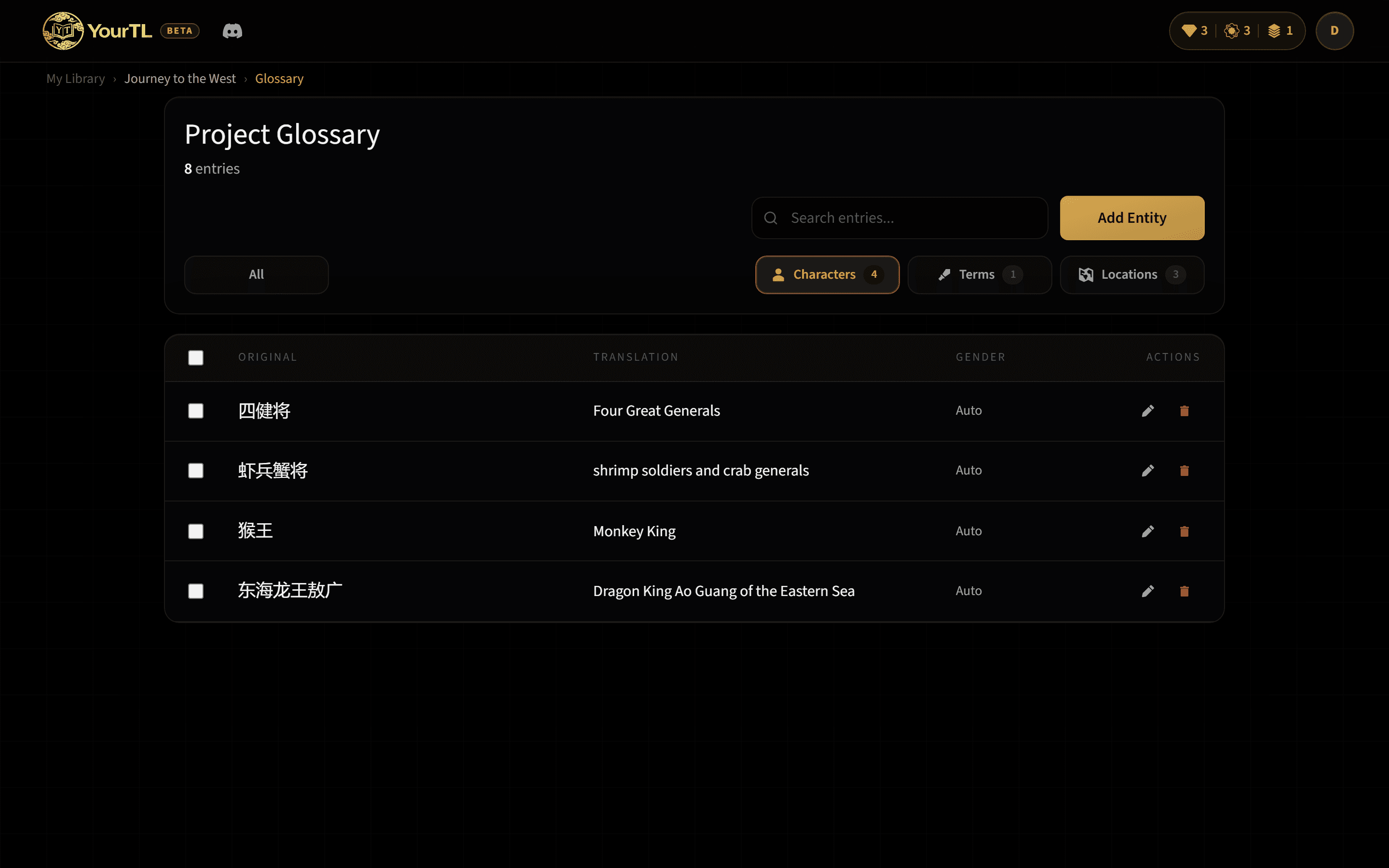This screenshot has width=1389, height=868.
Task: Click Auto gender in the 猴王 row
Action: click(x=968, y=531)
